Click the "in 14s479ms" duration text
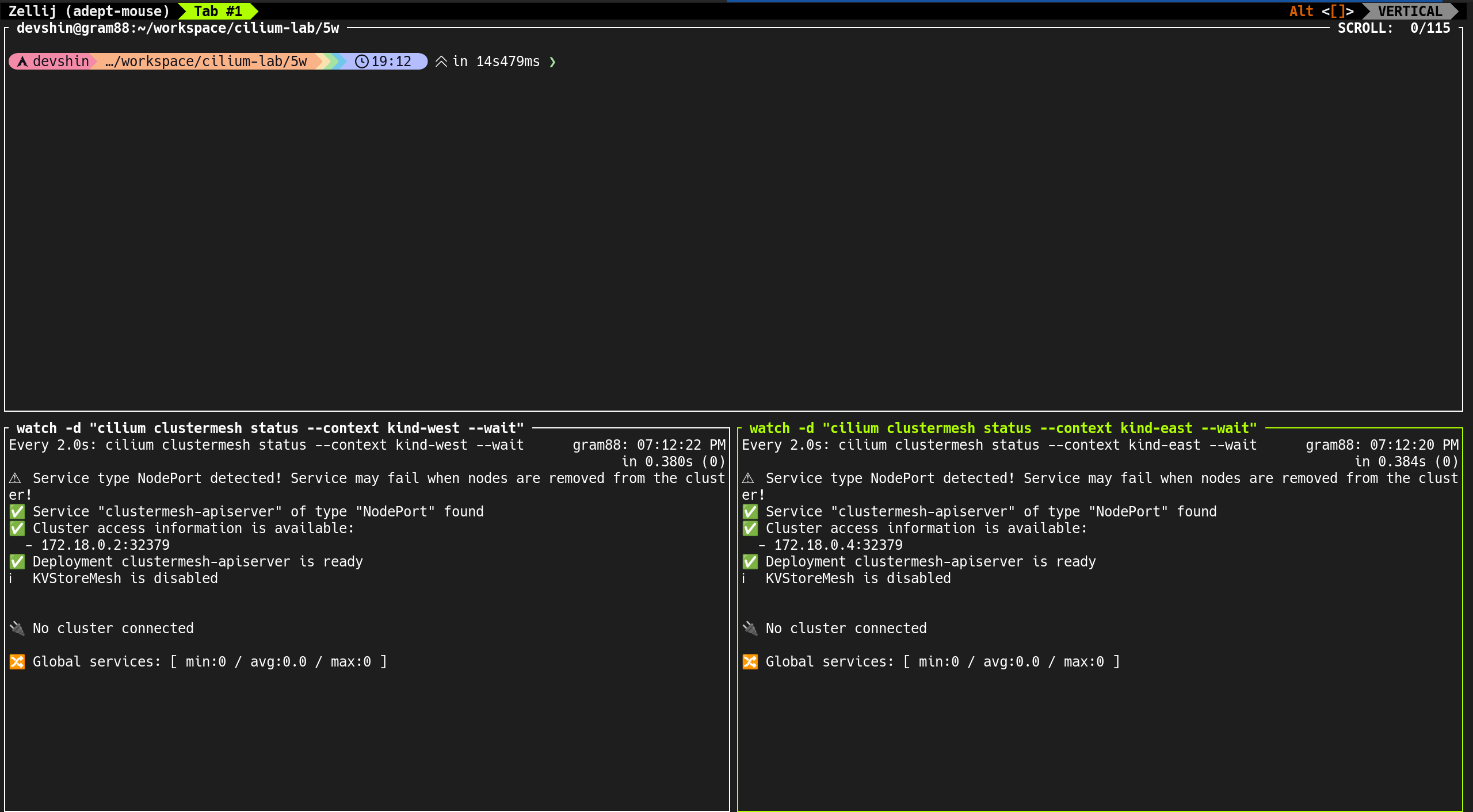Screen dimensions: 1473x812 pos(496,61)
